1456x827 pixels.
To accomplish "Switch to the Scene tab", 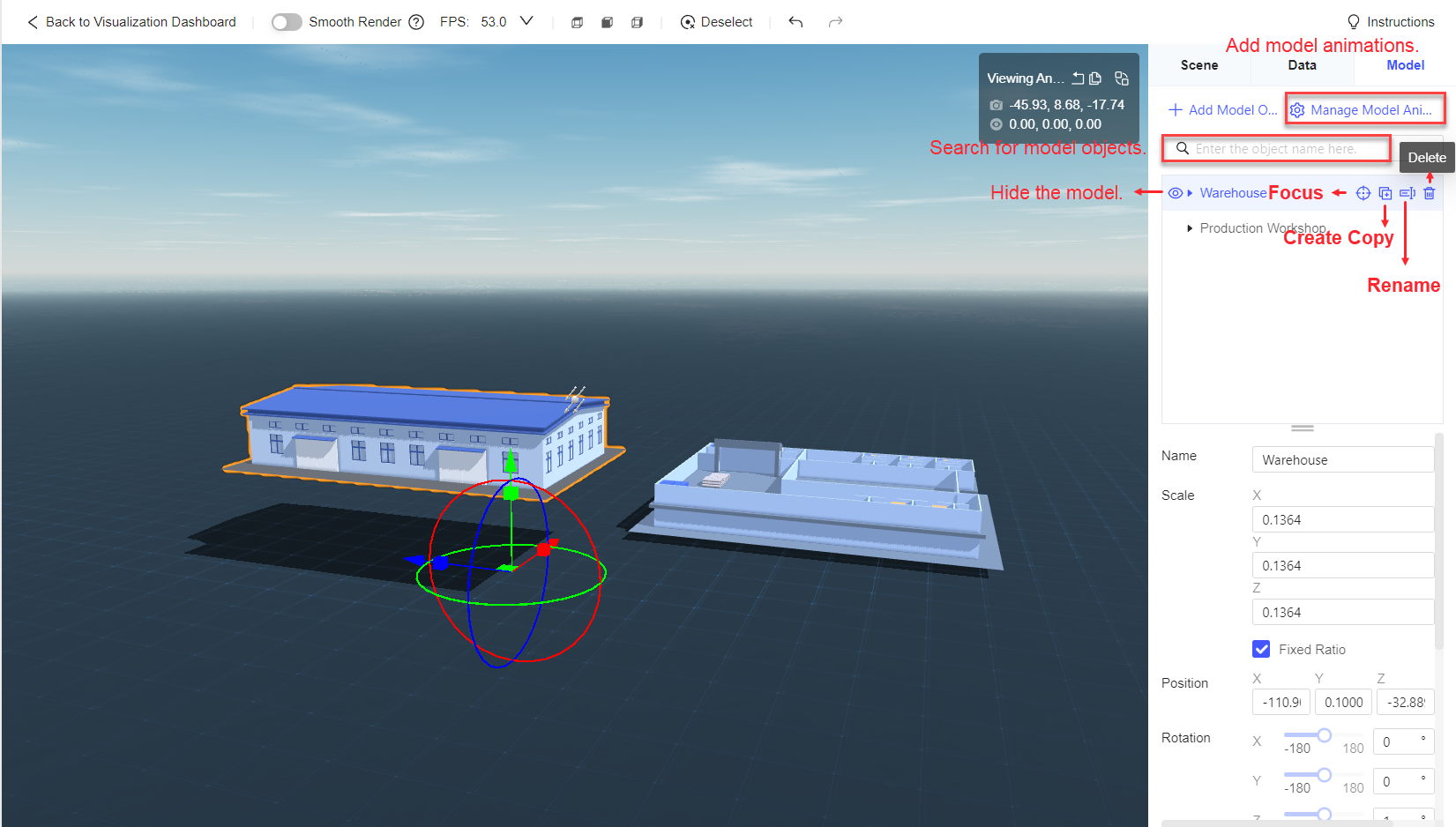I will click(1199, 65).
